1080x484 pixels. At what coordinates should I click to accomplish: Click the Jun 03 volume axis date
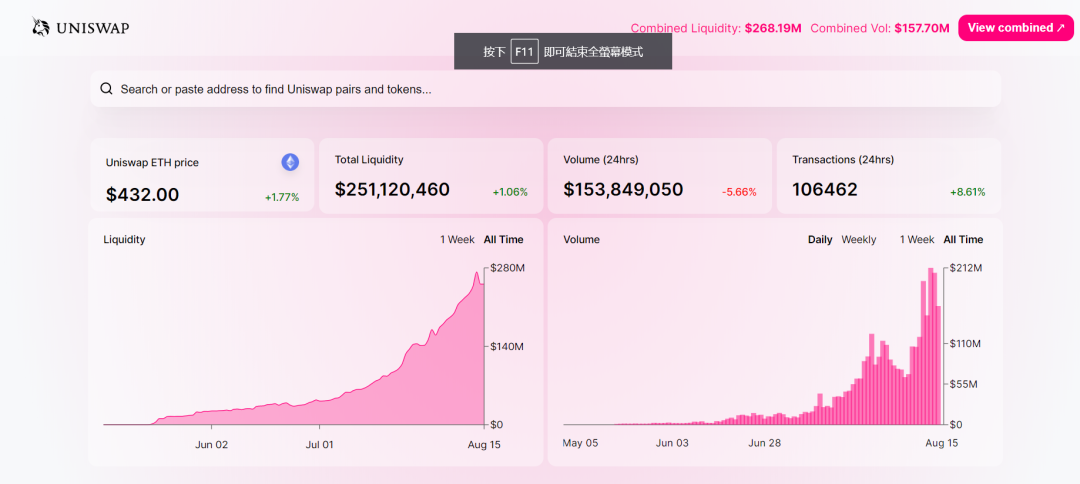(672, 443)
